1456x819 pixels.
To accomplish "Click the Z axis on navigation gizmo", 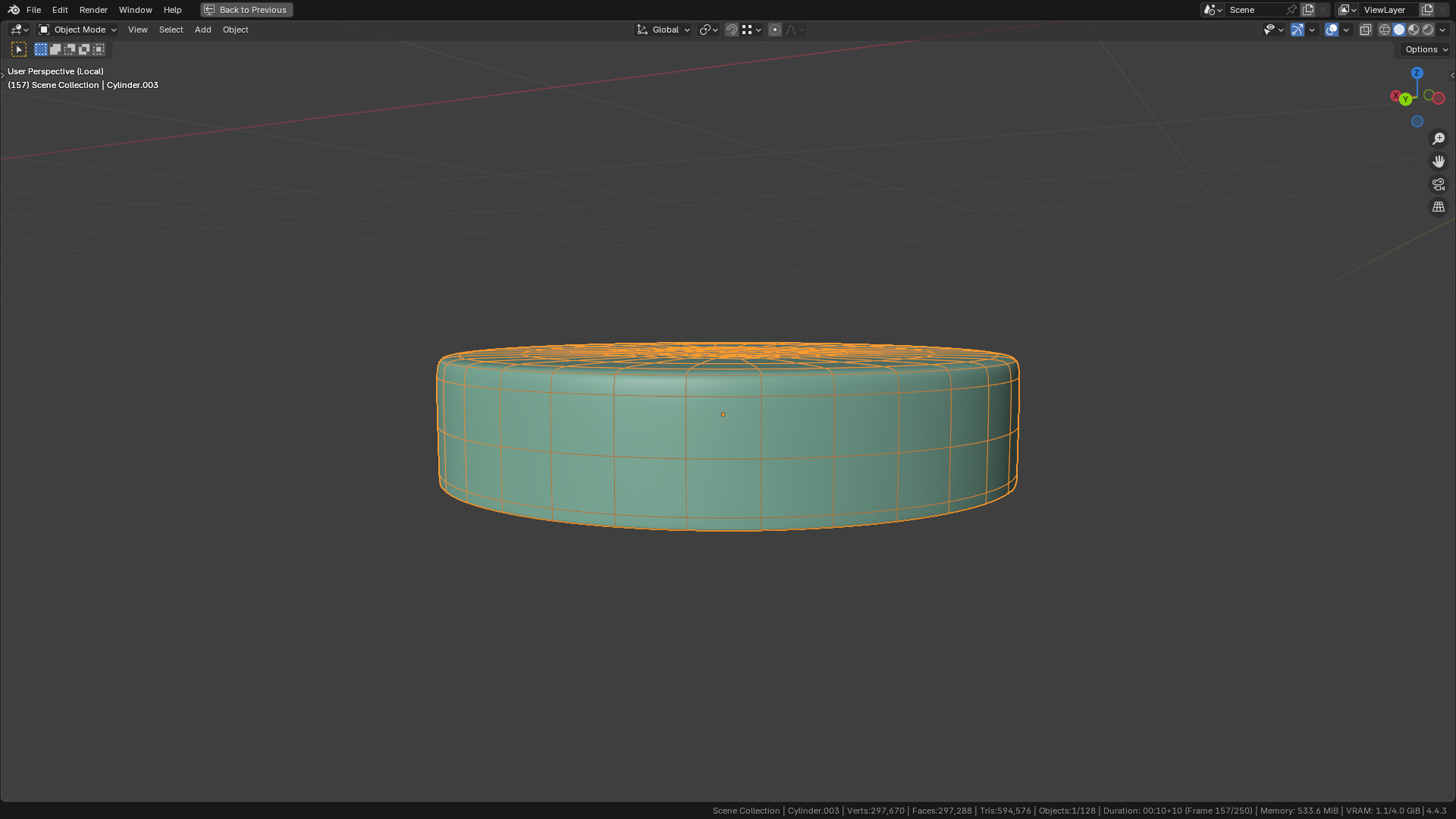I will pos(1417,73).
